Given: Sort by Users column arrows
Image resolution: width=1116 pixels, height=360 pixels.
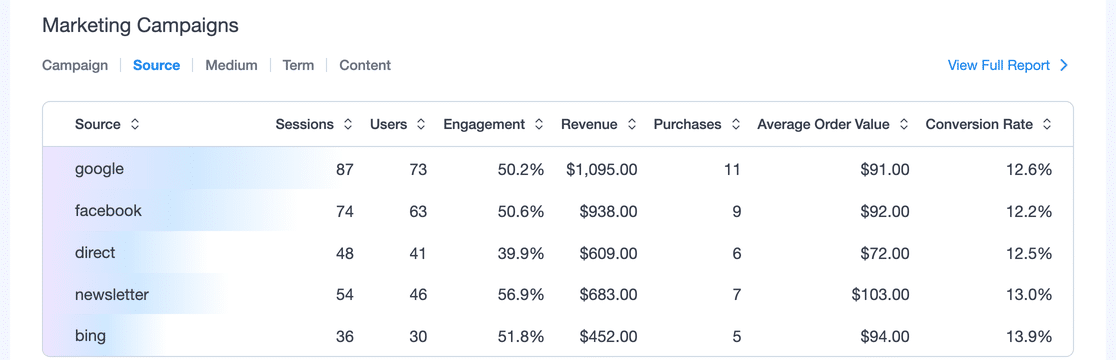Looking at the screenshot, I should (x=421, y=125).
